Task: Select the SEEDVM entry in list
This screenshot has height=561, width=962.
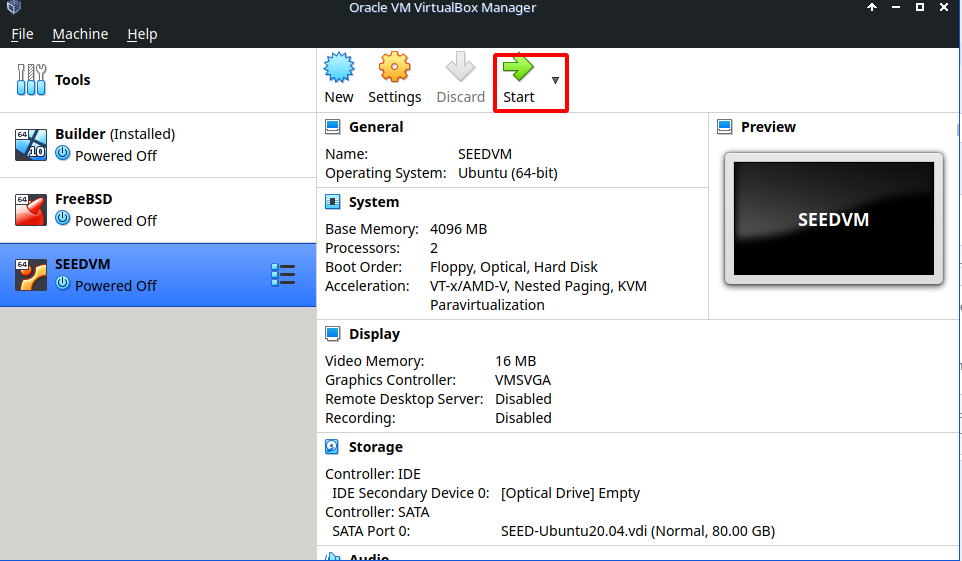Action: [x=150, y=275]
